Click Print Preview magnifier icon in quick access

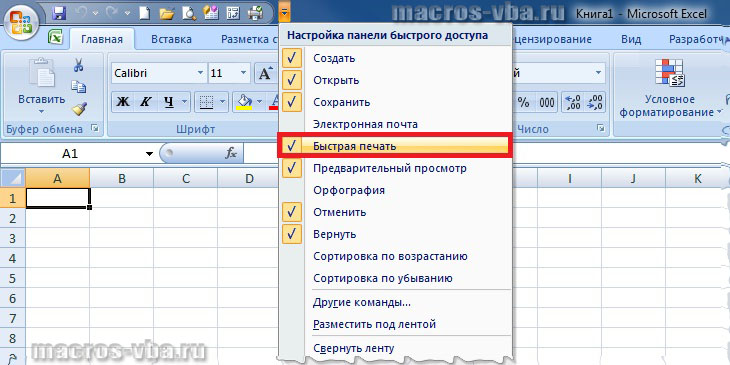[189, 14]
